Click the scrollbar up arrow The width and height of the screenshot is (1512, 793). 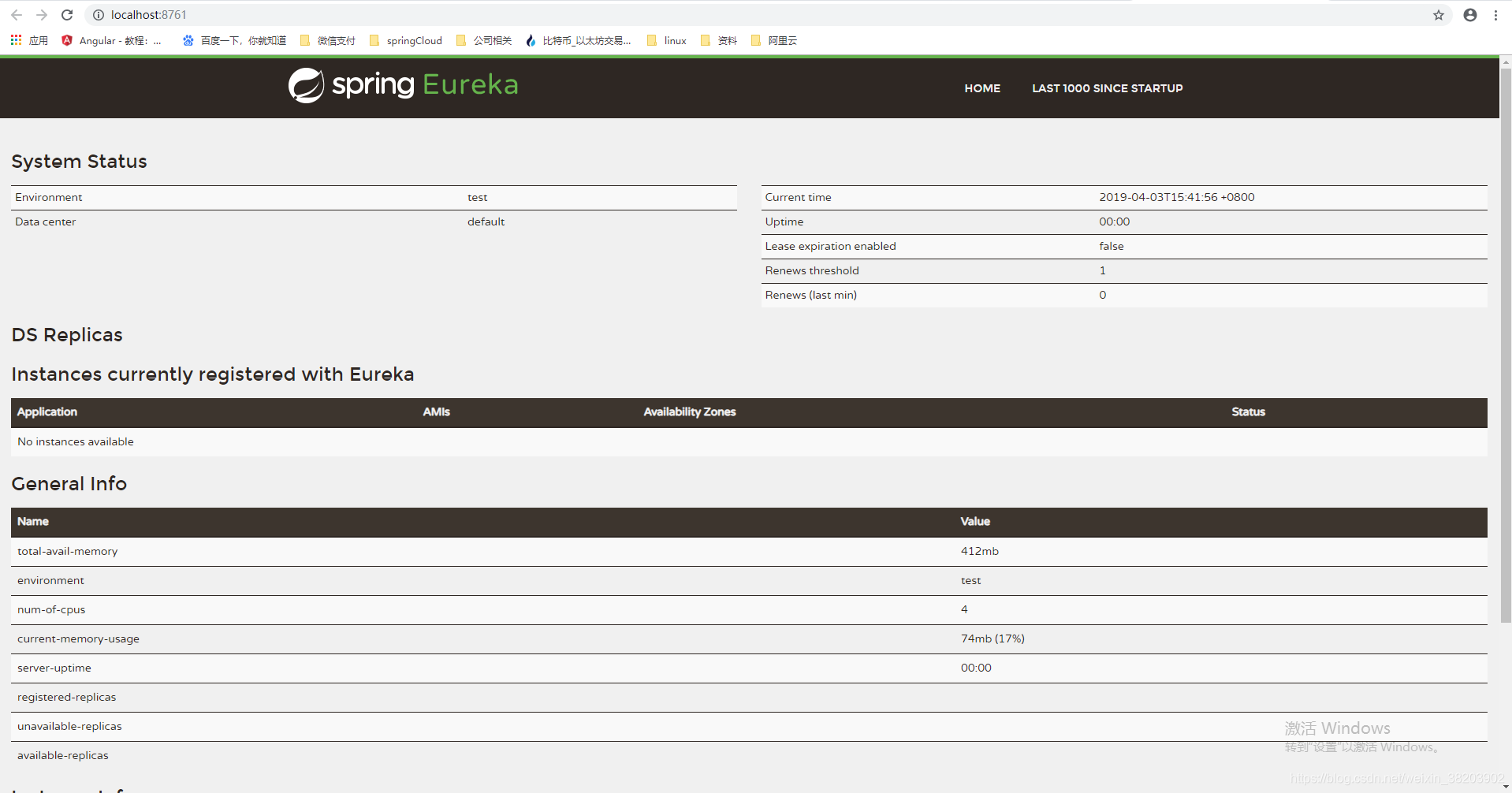(1506, 61)
